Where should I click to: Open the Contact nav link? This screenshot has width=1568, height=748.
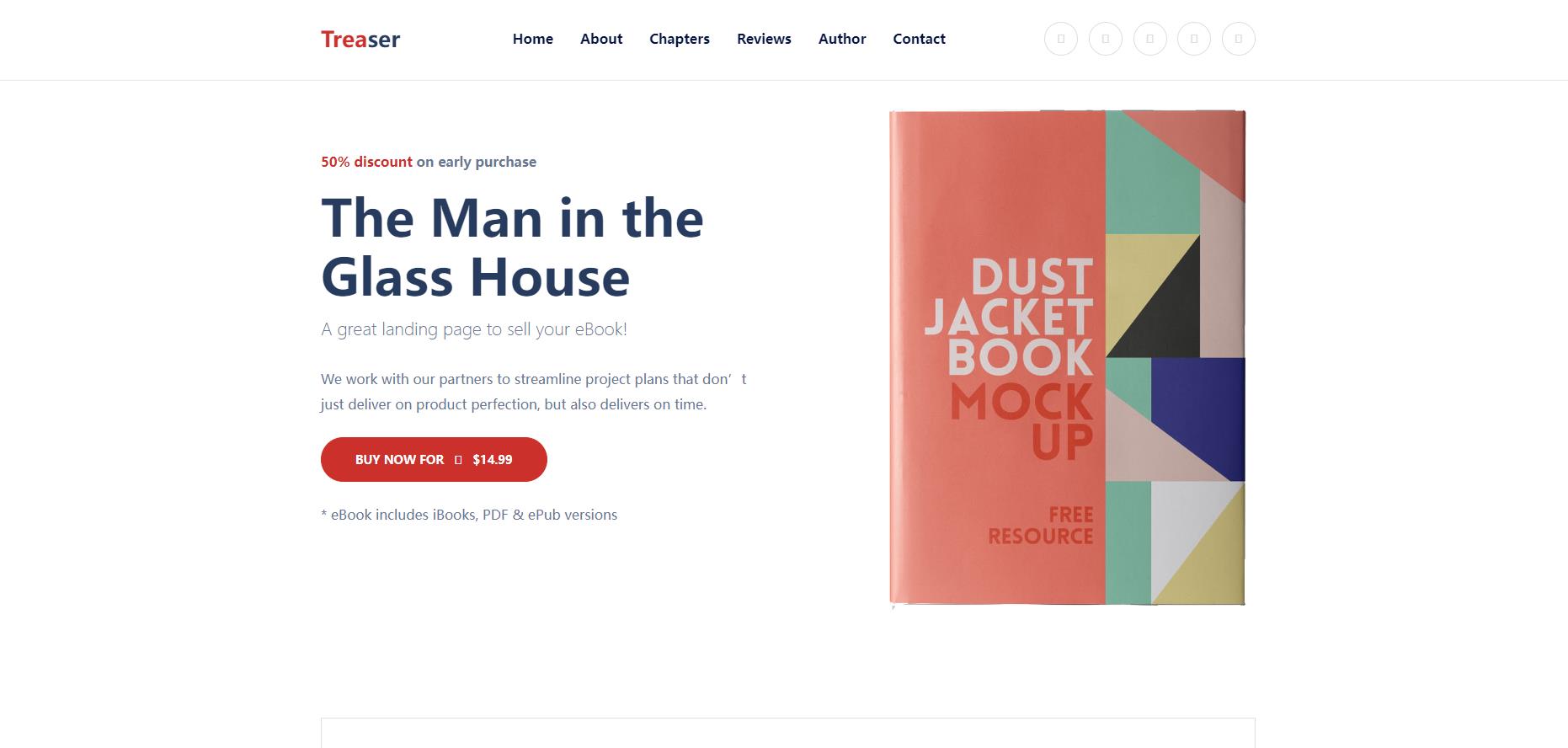click(x=920, y=39)
